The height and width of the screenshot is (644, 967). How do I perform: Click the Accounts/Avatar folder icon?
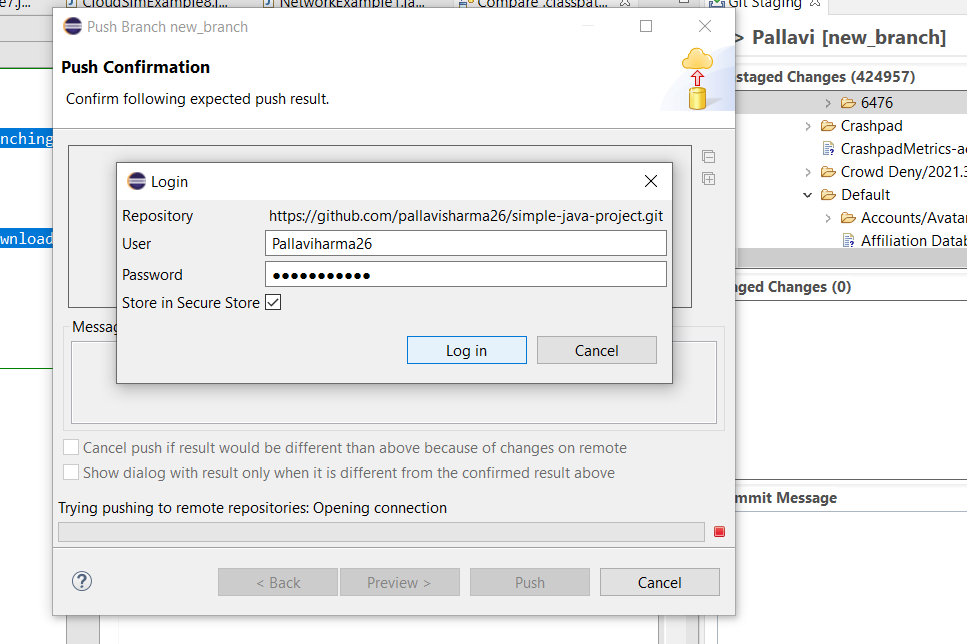coord(849,218)
